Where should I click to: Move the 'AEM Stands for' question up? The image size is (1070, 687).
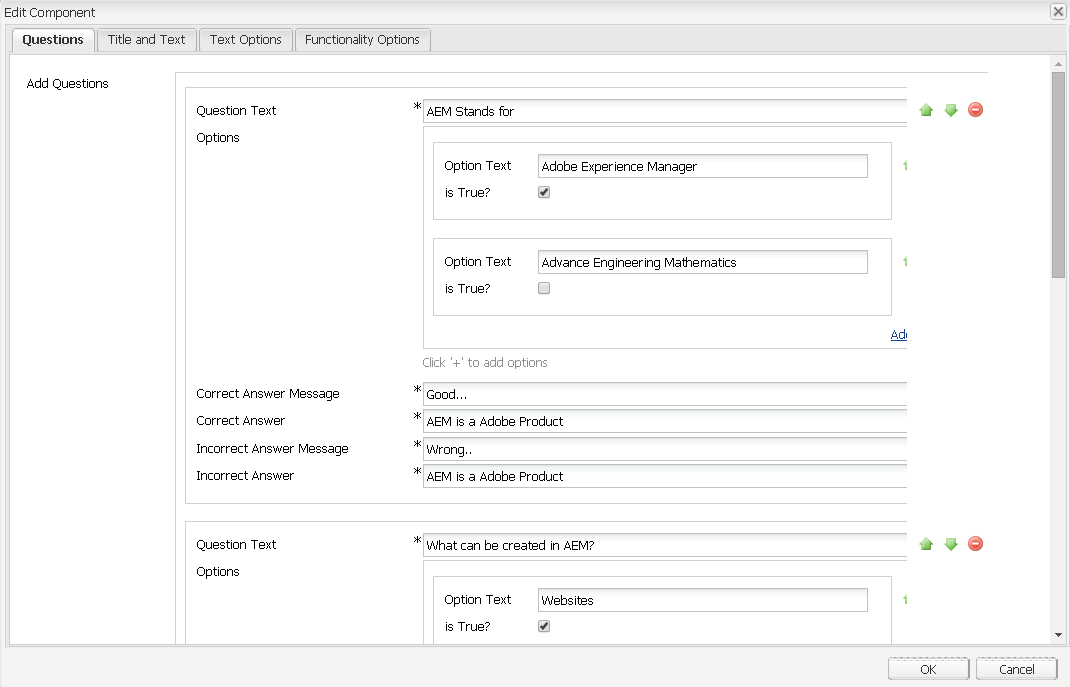coord(926,110)
